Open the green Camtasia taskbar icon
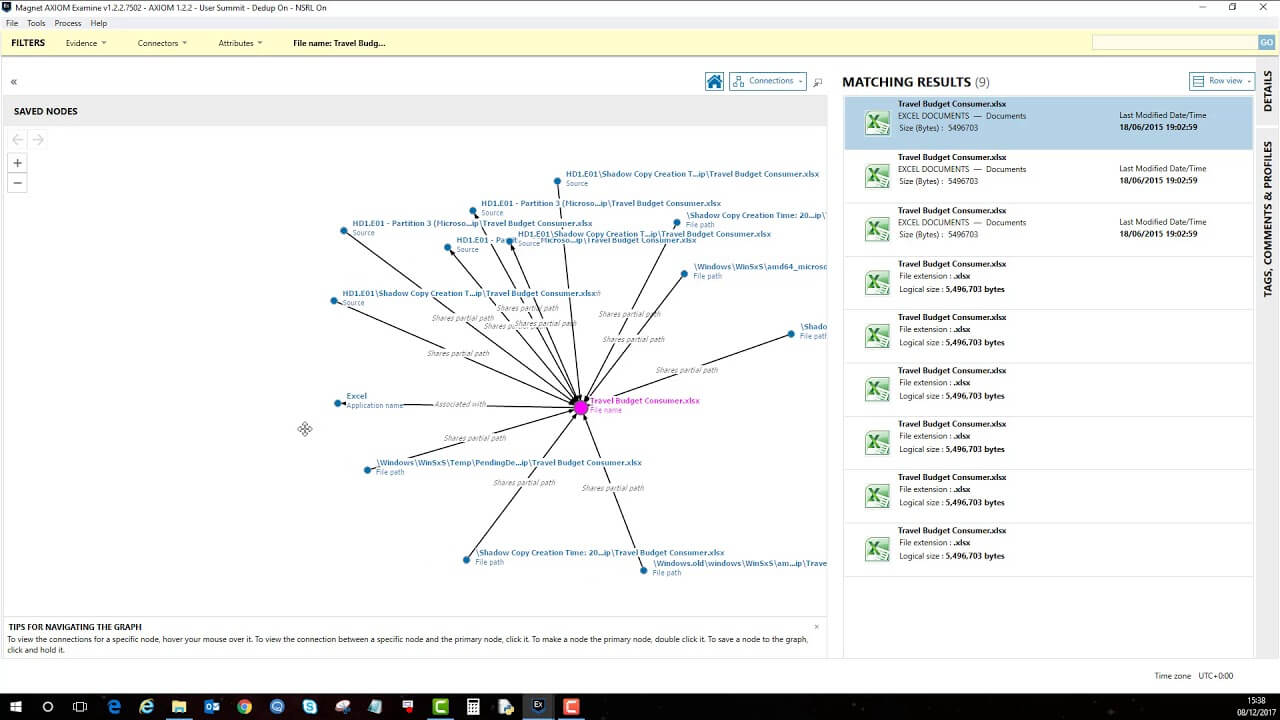The image size is (1280, 720). tap(440, 706)
